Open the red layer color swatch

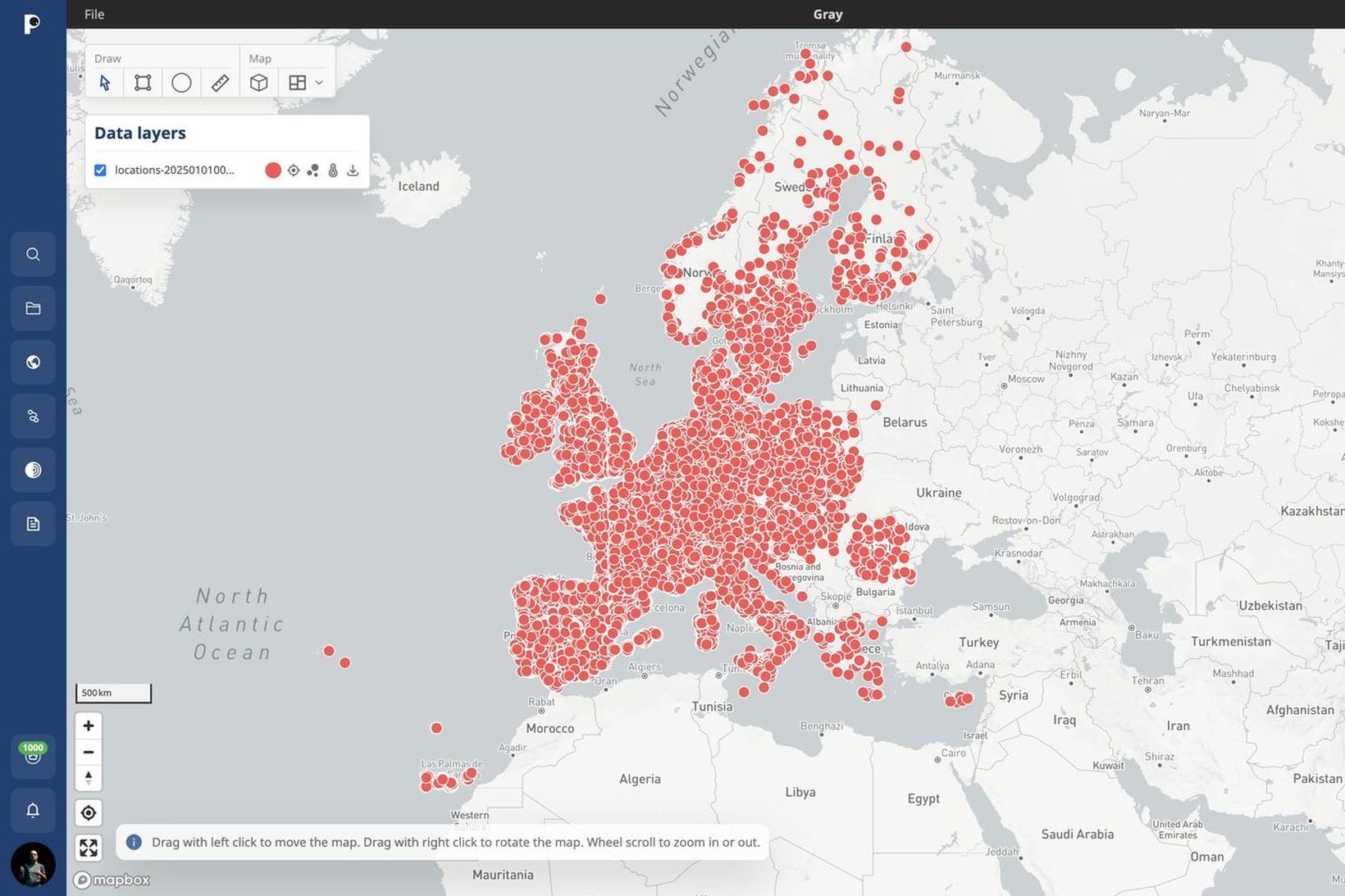coord(273,171)
